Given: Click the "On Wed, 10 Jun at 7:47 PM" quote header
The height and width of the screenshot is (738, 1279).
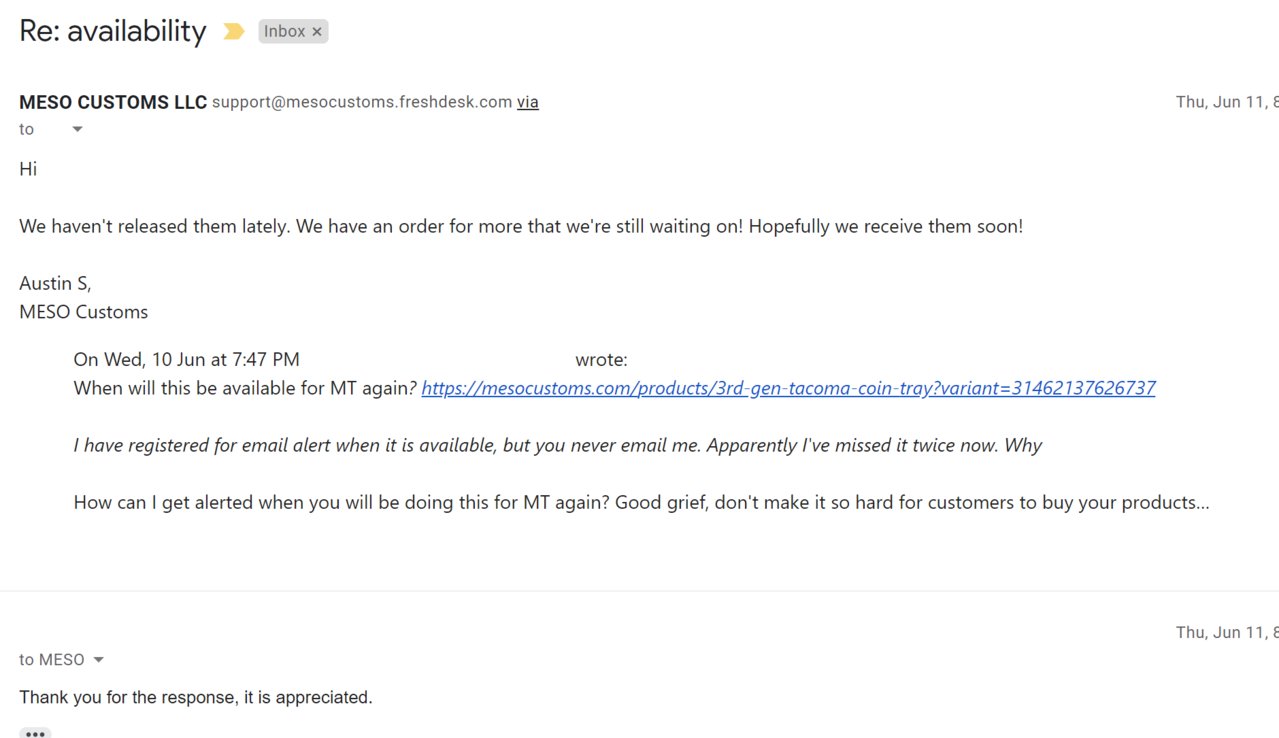Looking at the screenshot, I should click(187, 359).
